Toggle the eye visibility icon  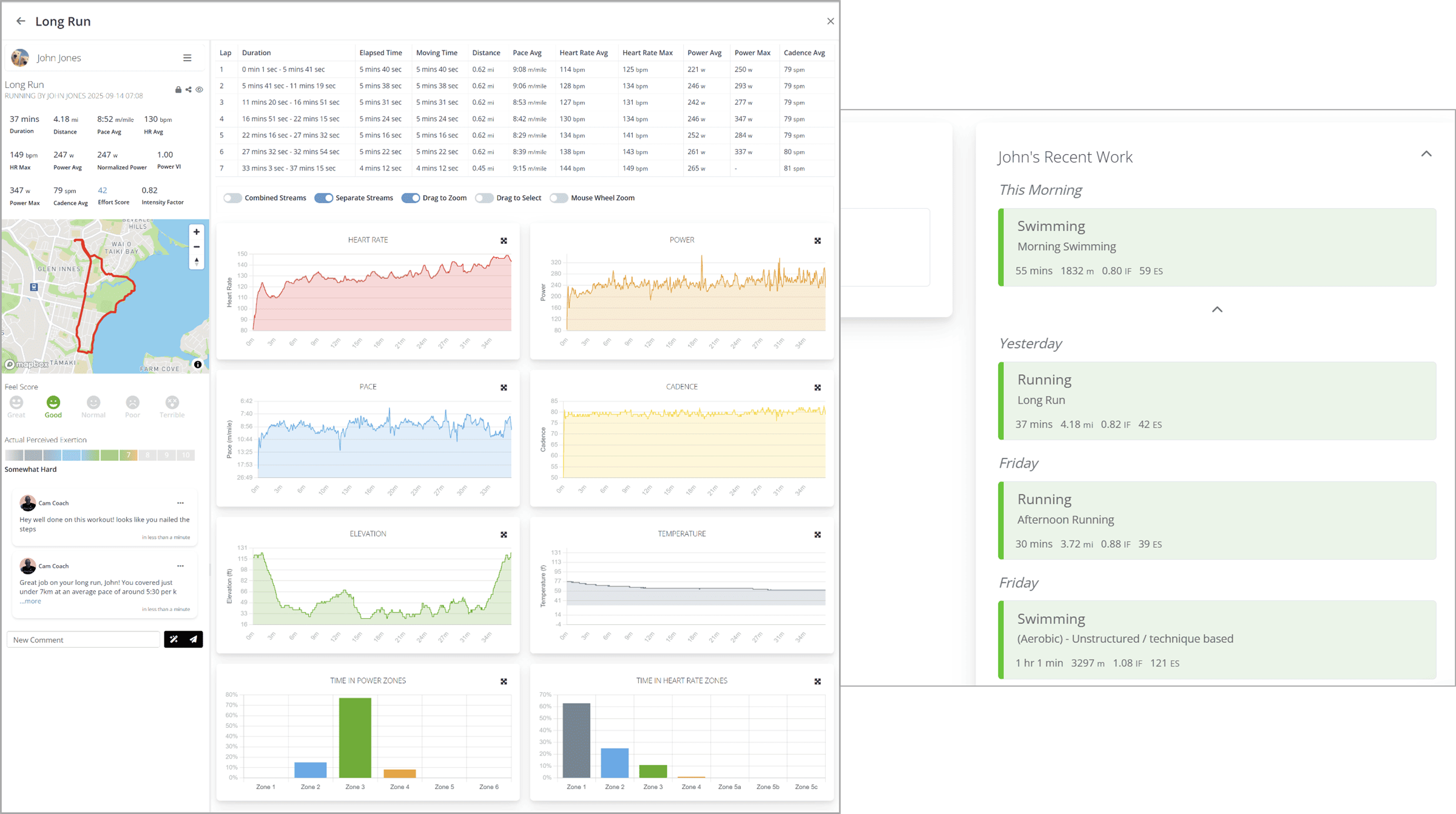(199, 90)
